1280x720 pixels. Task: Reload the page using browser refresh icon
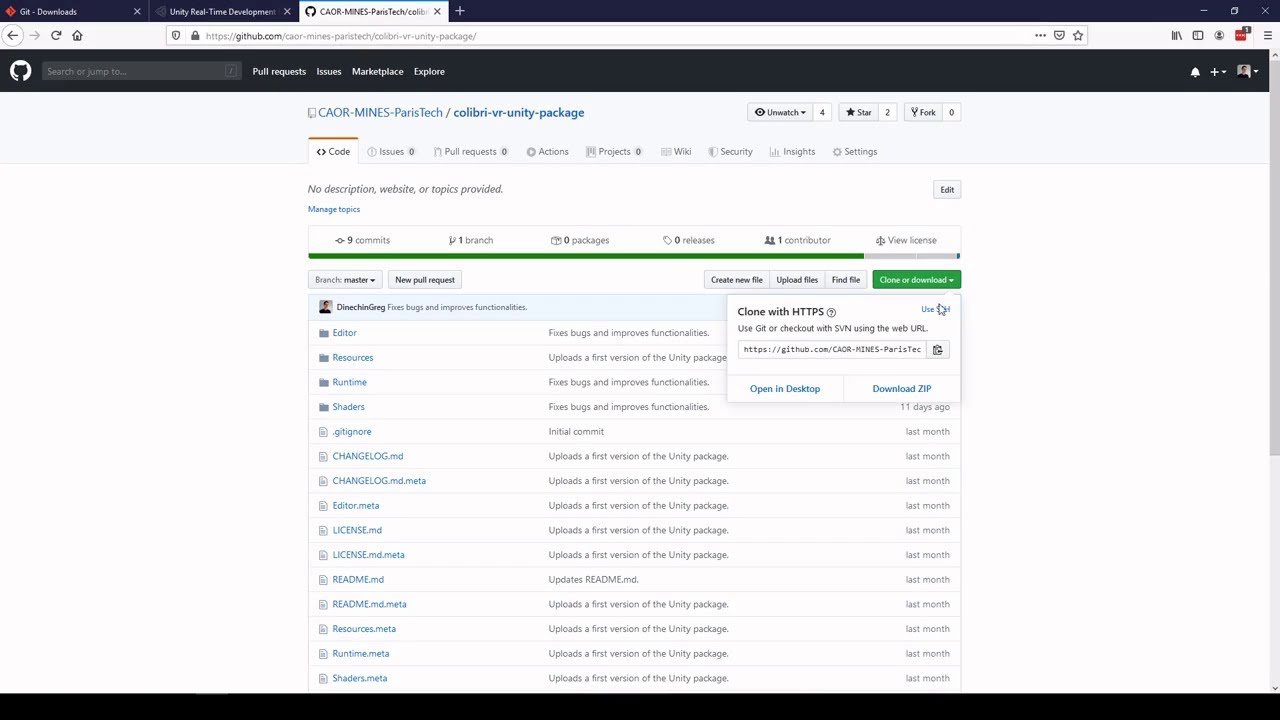point(56,35)
